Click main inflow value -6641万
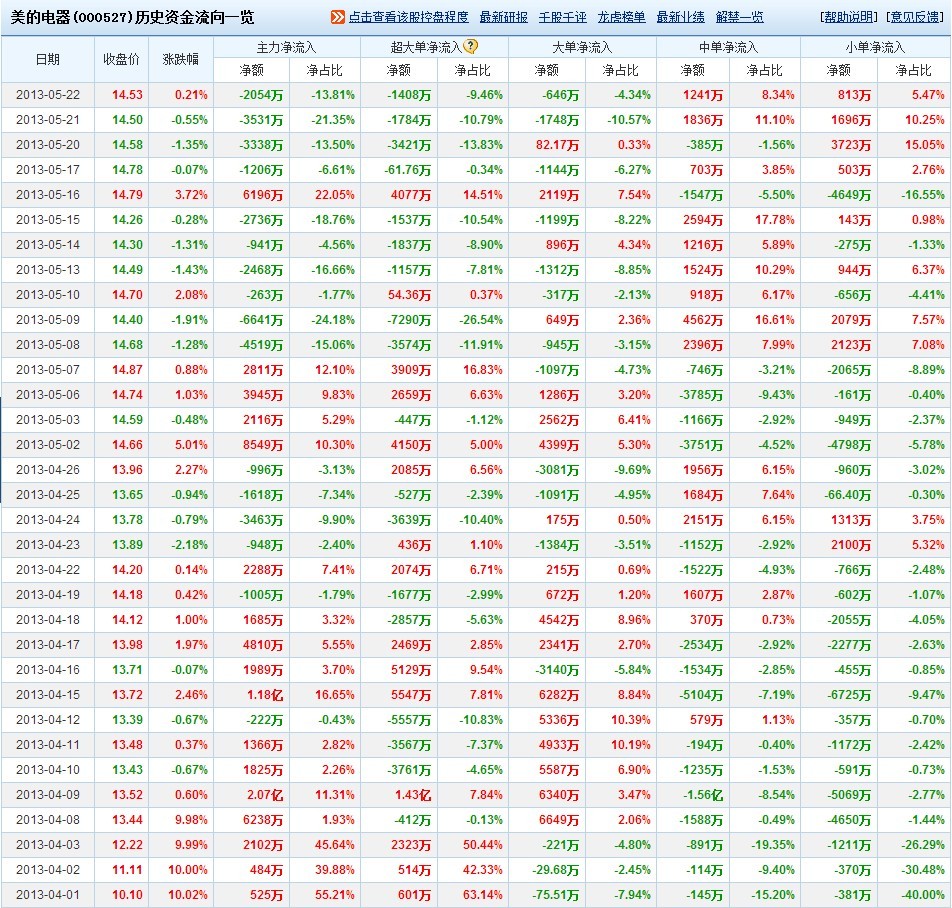This screenshot has height=908, width=952. pos(261,319)
